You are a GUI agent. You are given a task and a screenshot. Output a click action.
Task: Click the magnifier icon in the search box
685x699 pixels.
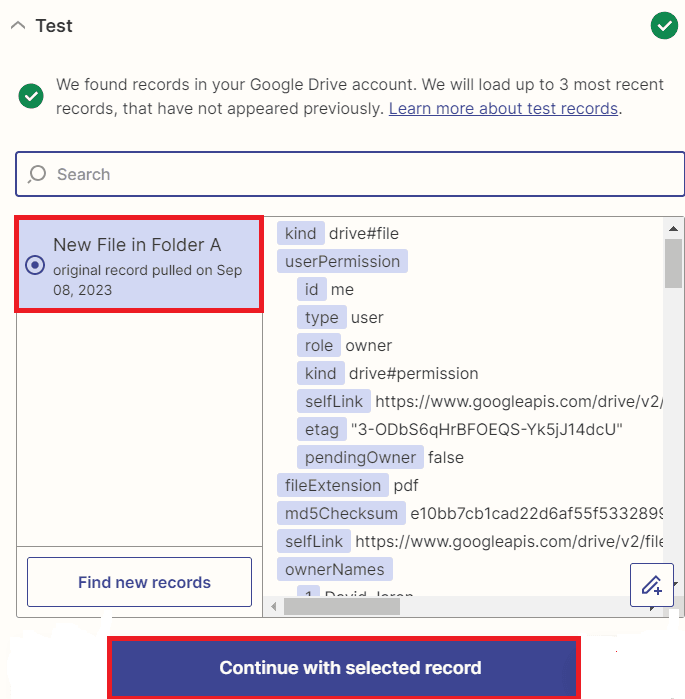pos(37,174)
